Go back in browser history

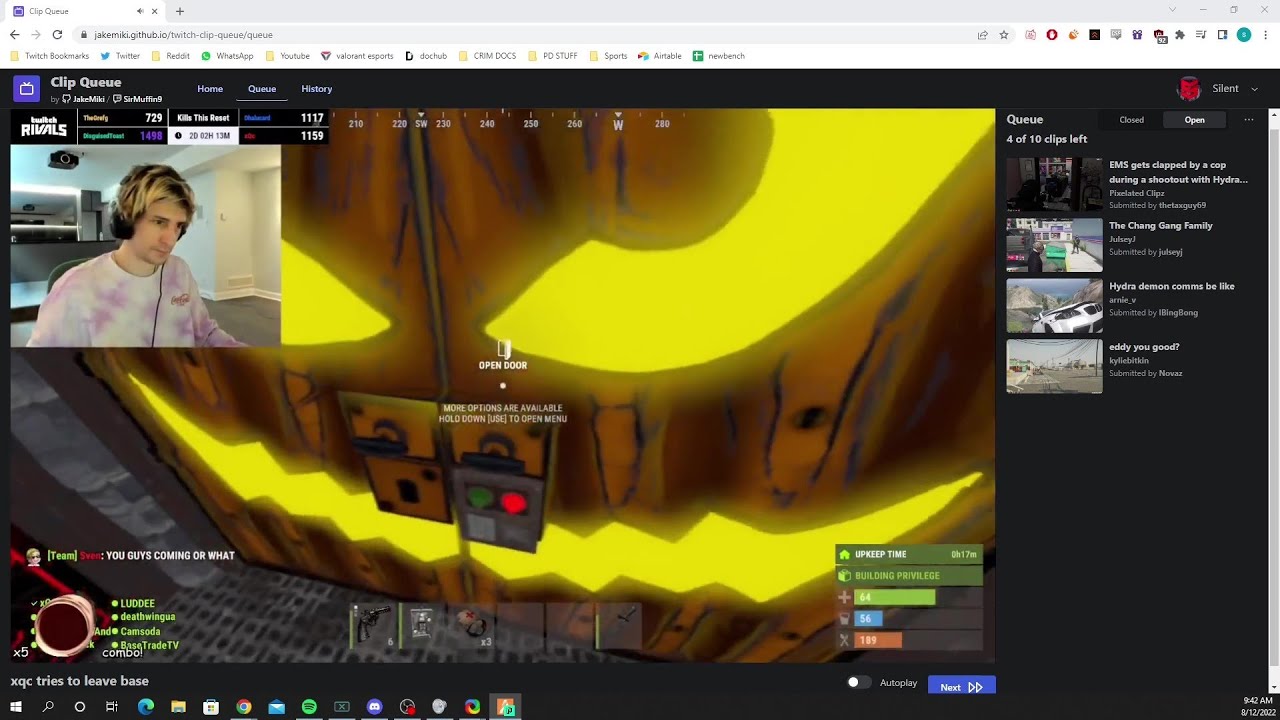[x=15, y=35]
